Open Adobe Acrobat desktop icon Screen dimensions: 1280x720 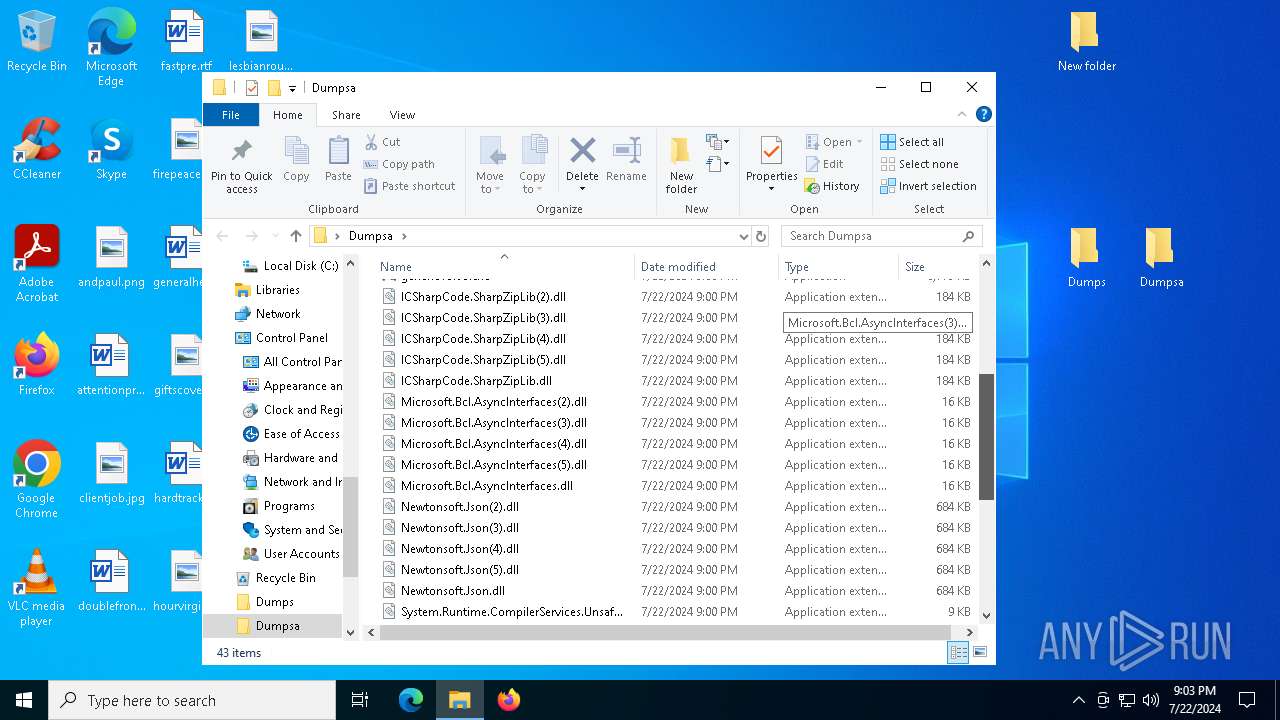[37, 263]
